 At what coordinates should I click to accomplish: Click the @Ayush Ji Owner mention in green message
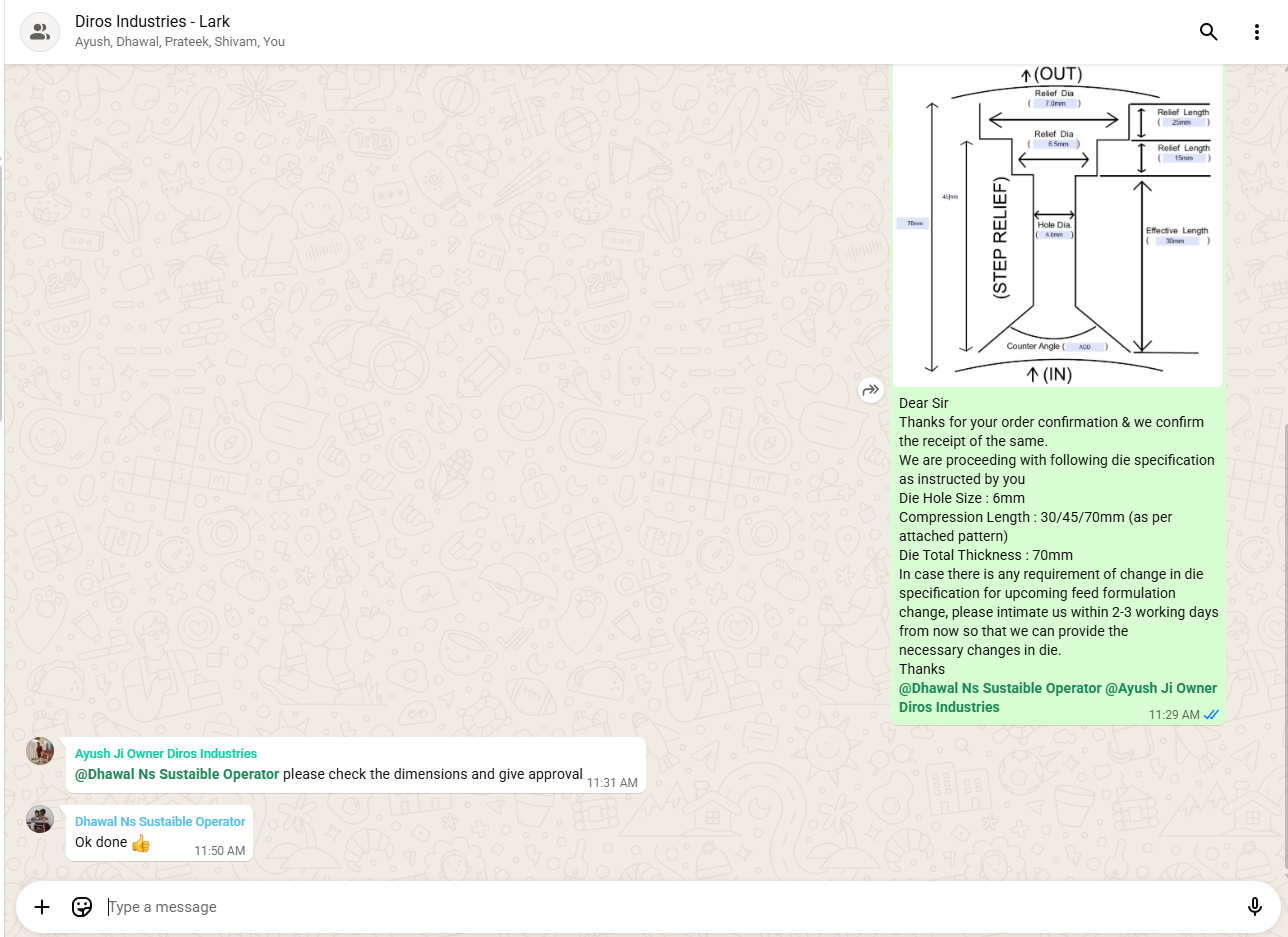coord(1161,688)
